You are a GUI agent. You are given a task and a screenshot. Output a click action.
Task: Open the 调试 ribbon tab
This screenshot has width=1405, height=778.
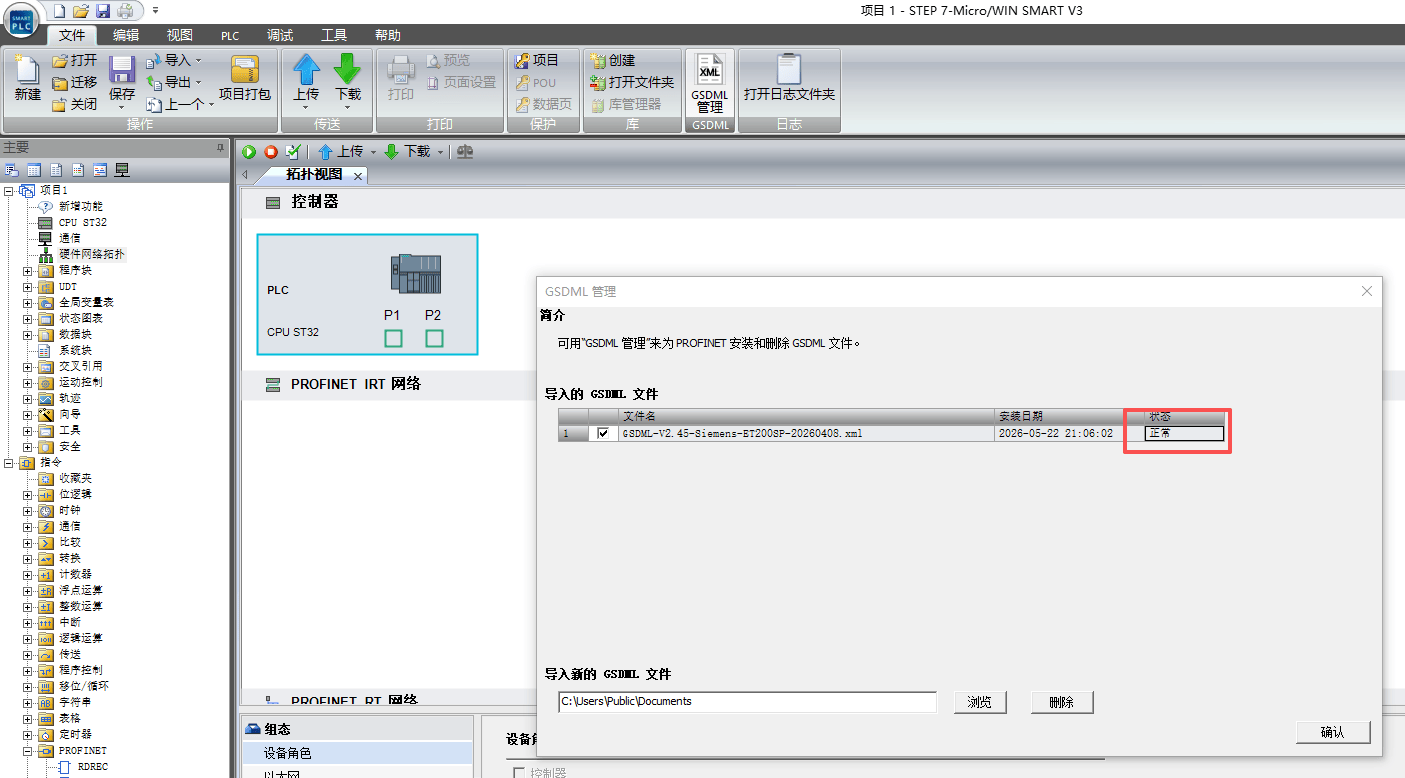(280, 35)
